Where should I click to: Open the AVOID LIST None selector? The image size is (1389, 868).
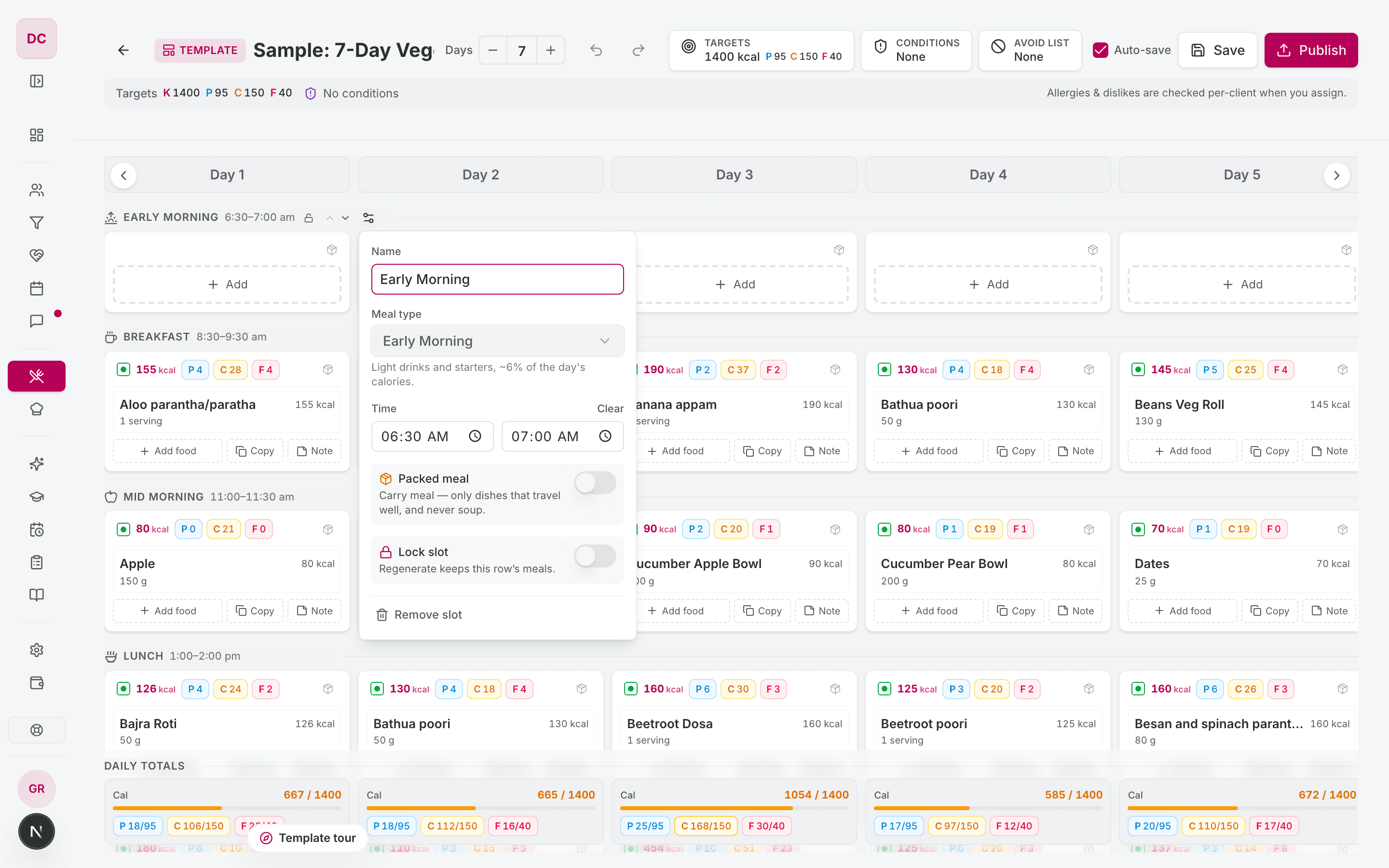[x=1030, y=51]
